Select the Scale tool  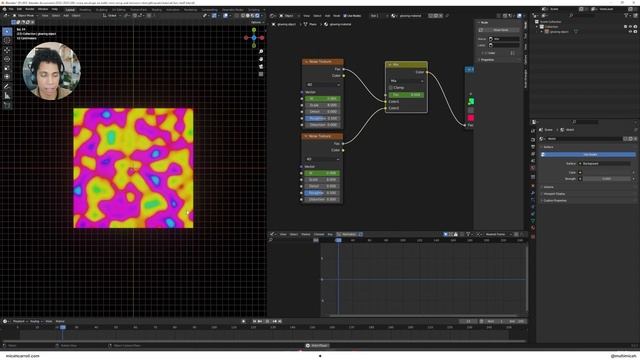point(7,68)
